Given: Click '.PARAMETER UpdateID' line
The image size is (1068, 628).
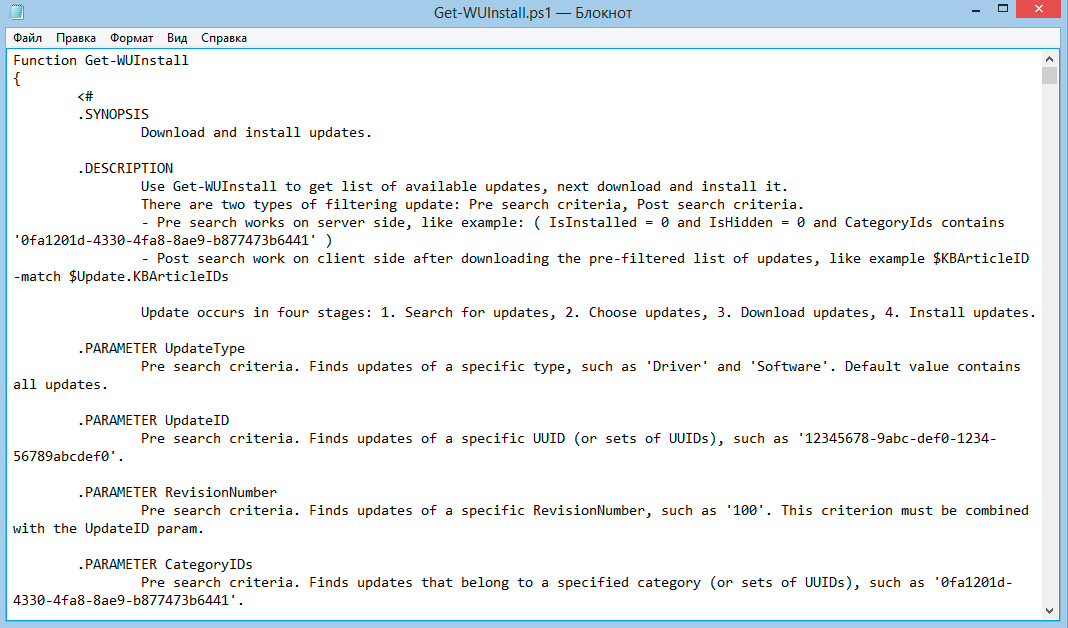Looking at the screenshot, I should point(153,420).
